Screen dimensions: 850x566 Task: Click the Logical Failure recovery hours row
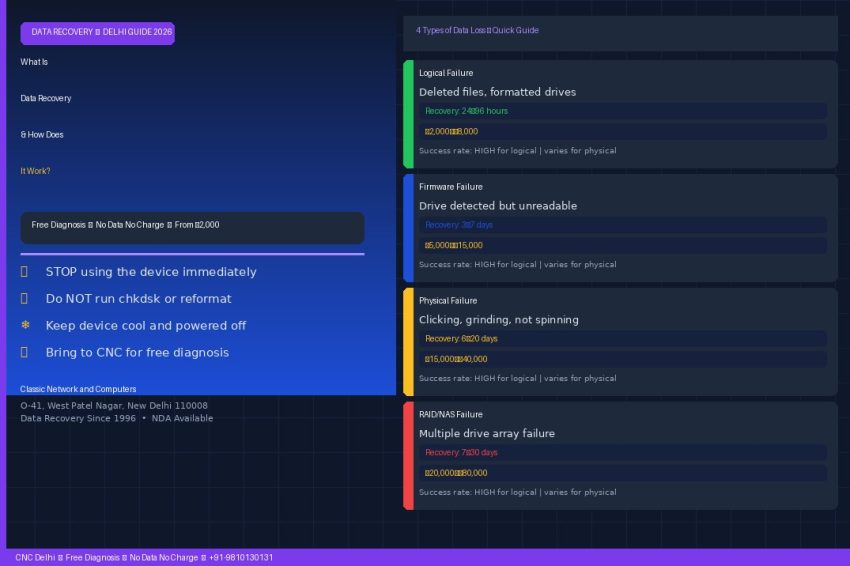623,111
